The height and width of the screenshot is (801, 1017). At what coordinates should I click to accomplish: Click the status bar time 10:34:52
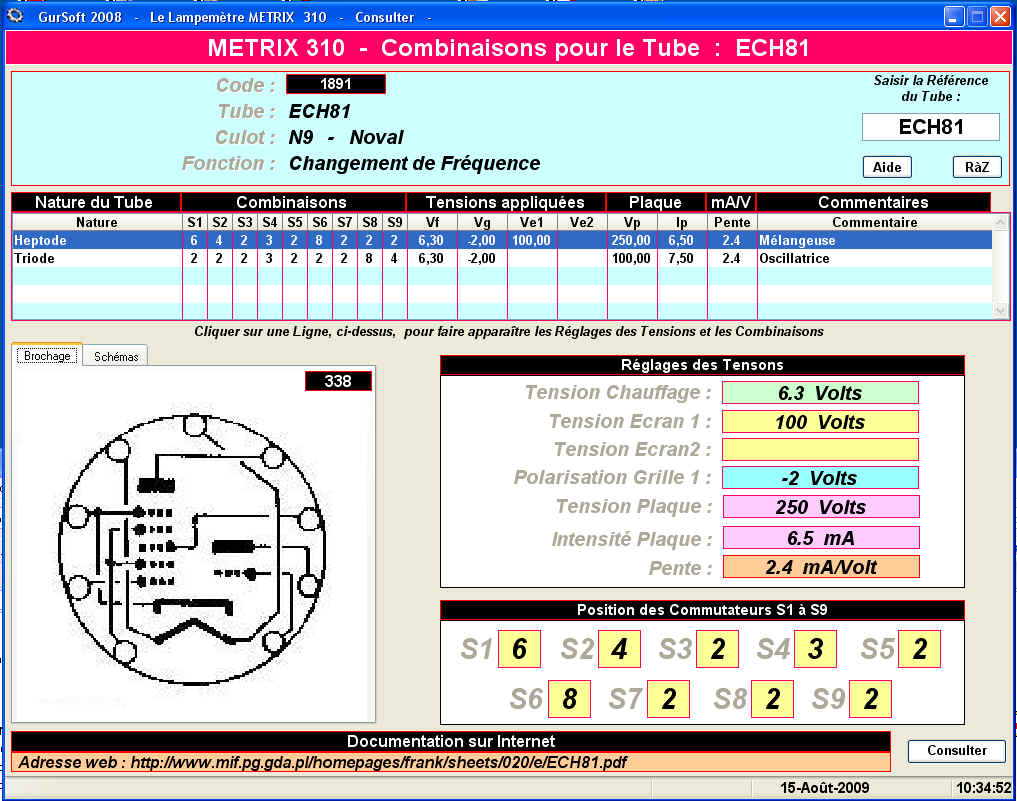pos(983,788)
